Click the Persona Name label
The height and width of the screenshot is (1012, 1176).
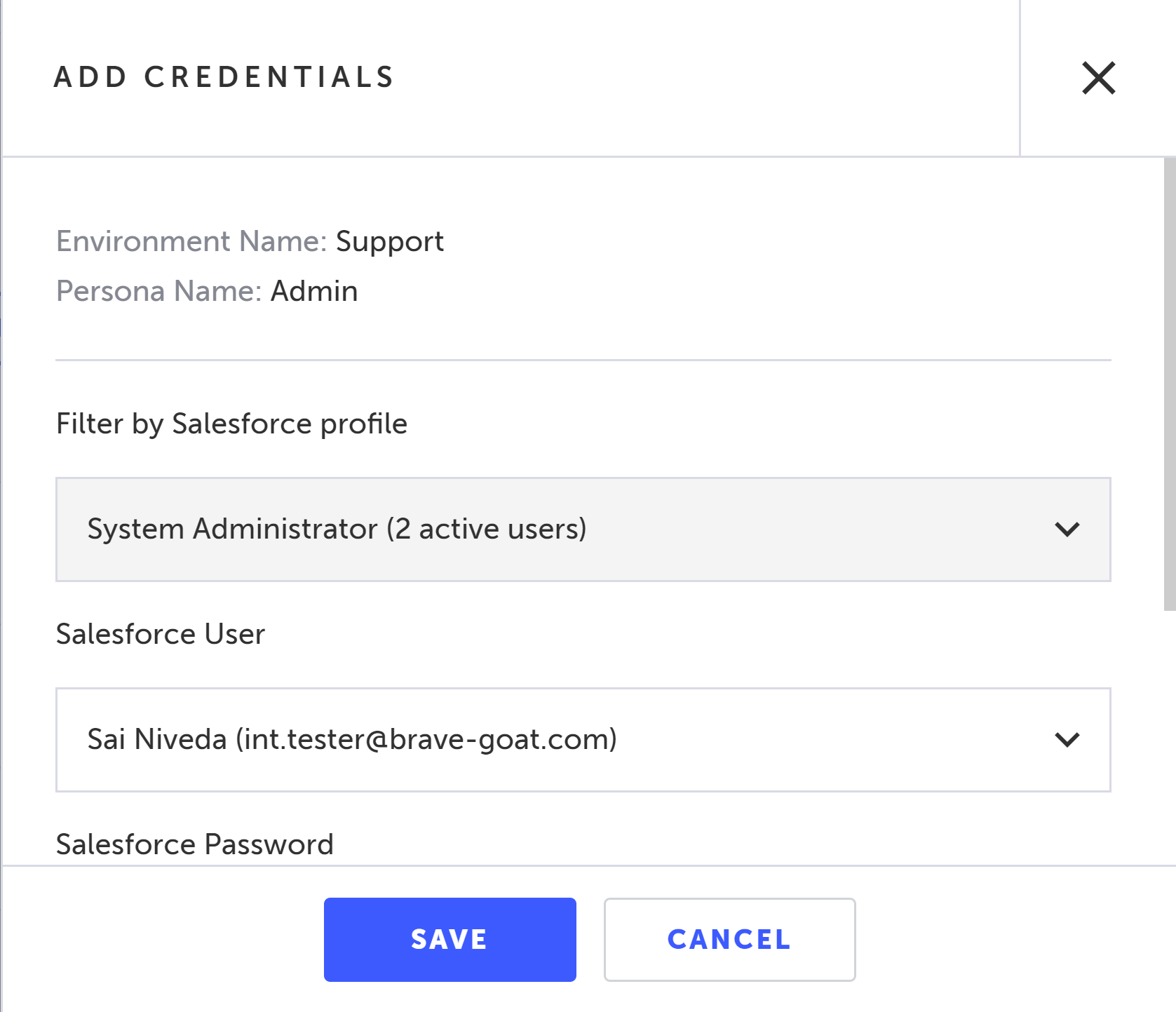(x=158, y=291)
